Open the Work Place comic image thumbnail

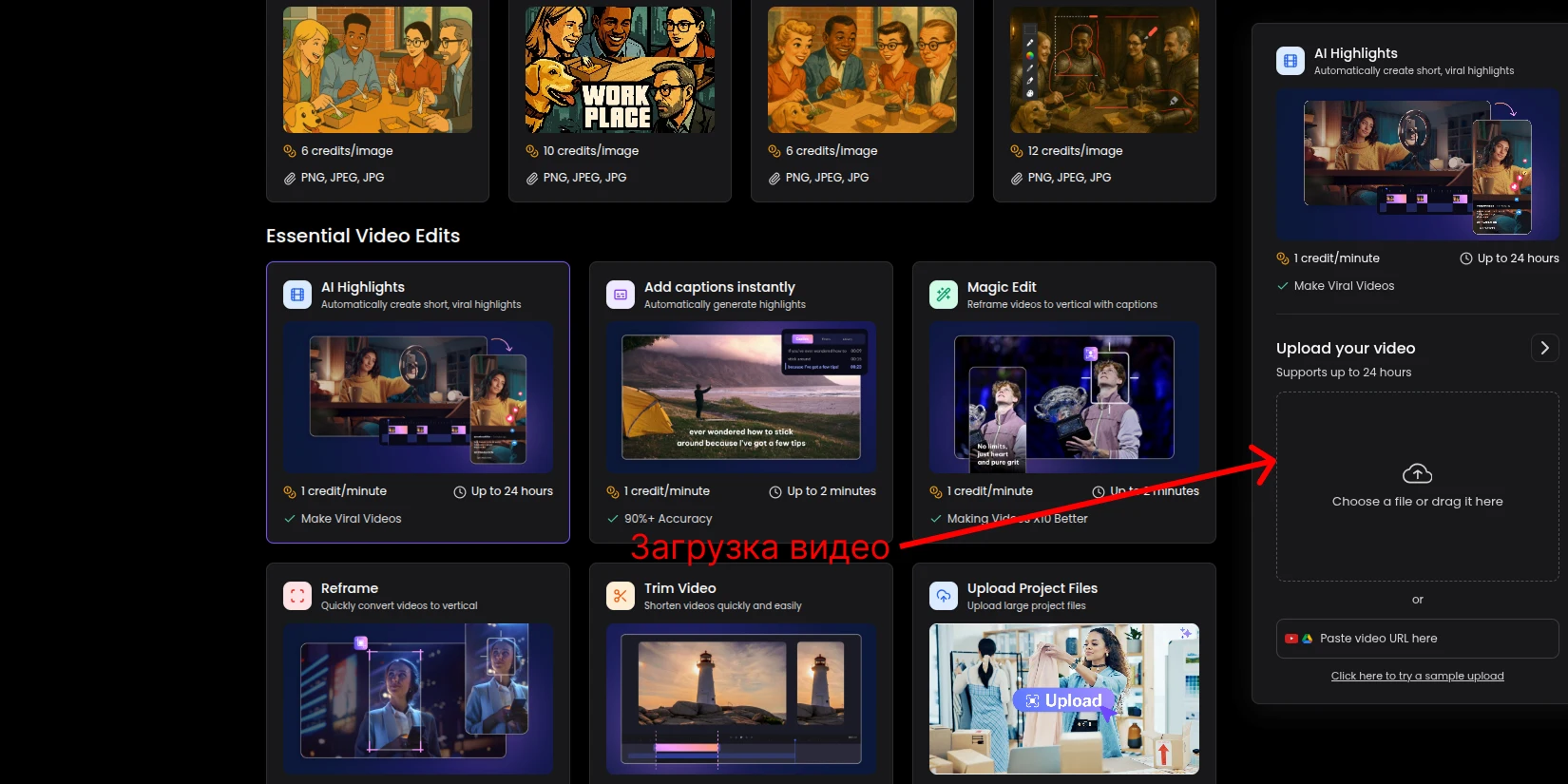pyautogui.click(x=620, y=69)
